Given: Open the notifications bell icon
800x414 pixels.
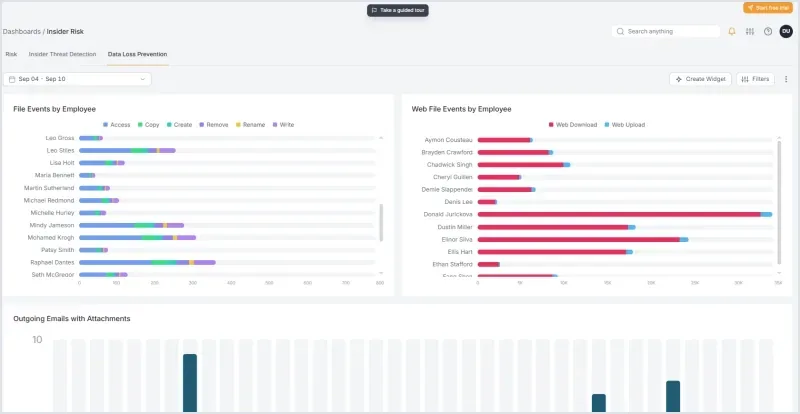Looking at the screenshot, I should tap(732, 31).
